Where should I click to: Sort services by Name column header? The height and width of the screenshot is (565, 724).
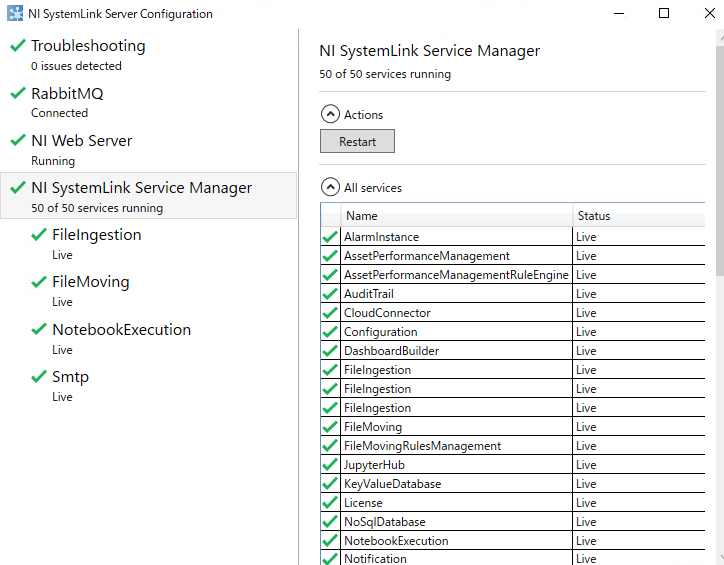456,216
